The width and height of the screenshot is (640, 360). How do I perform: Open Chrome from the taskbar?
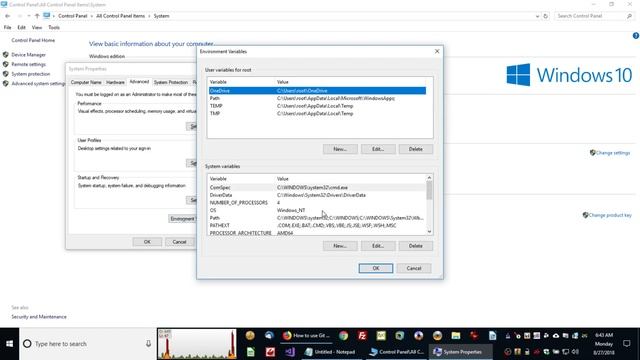click(x=343, y=336)
